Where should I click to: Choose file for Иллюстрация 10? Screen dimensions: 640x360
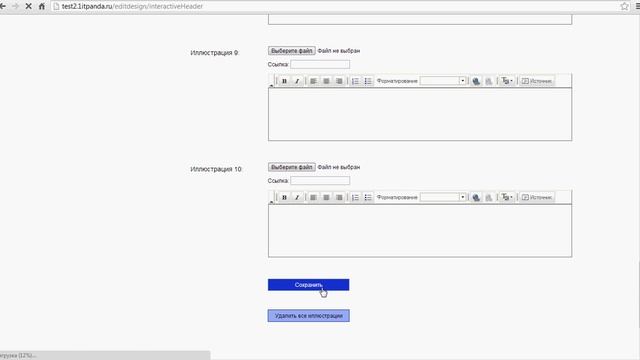click(291, 167)
